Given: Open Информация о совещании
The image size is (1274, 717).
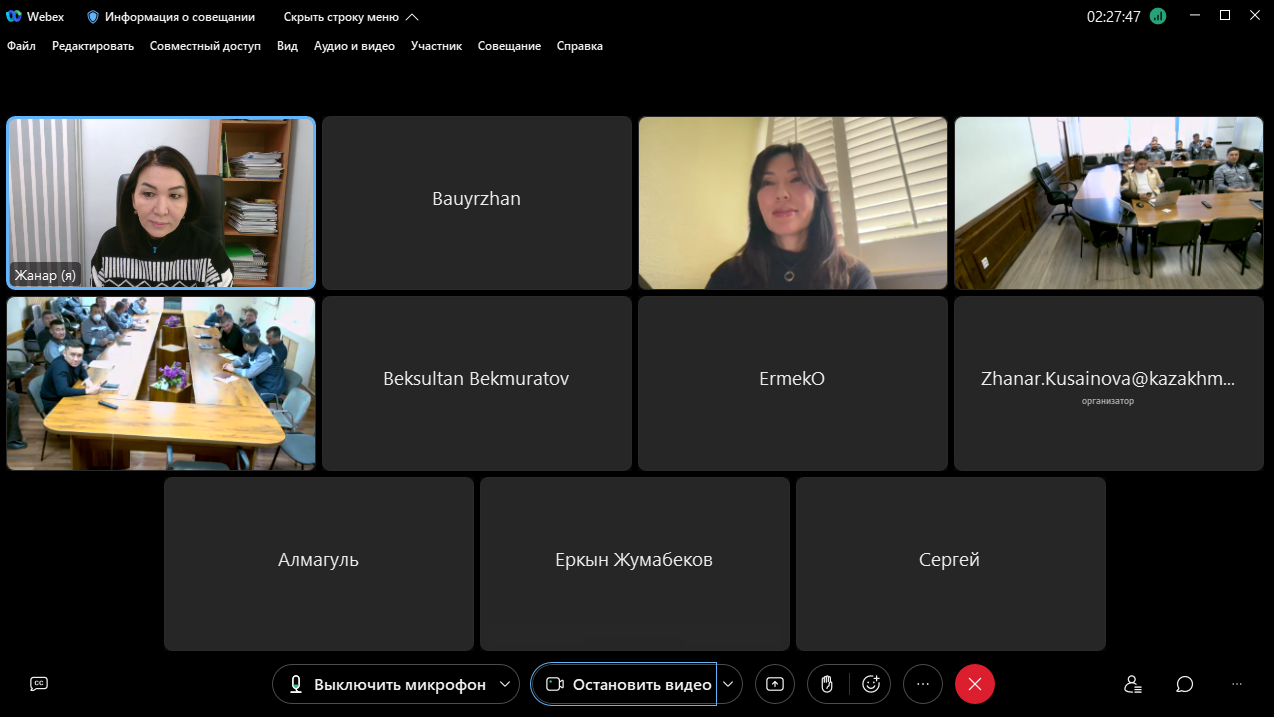Looking at the screenshot, I should click(171, 17).
